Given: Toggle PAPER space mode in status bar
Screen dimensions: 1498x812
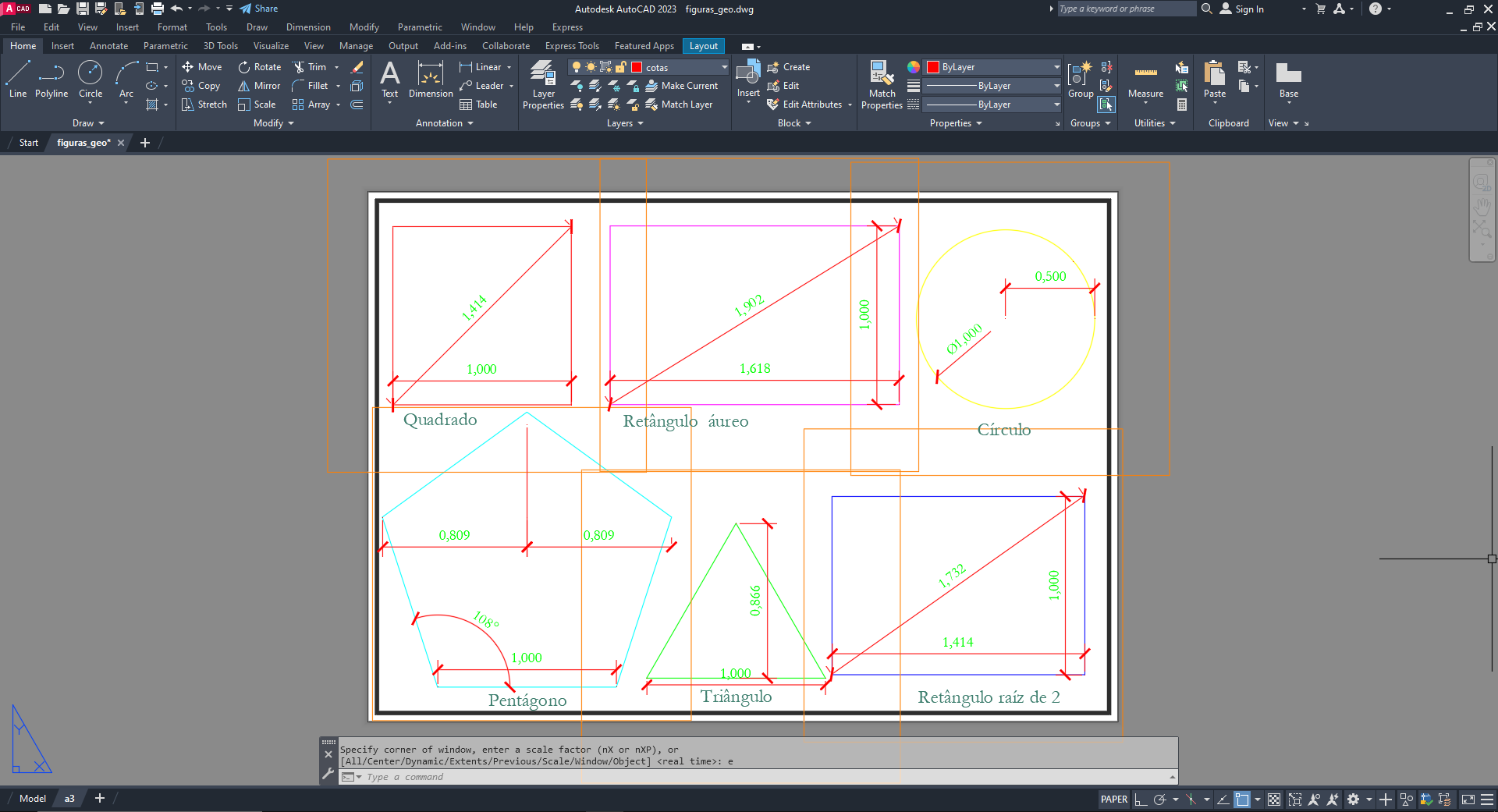Looking at the screenshot, I should click(1113, 799).
